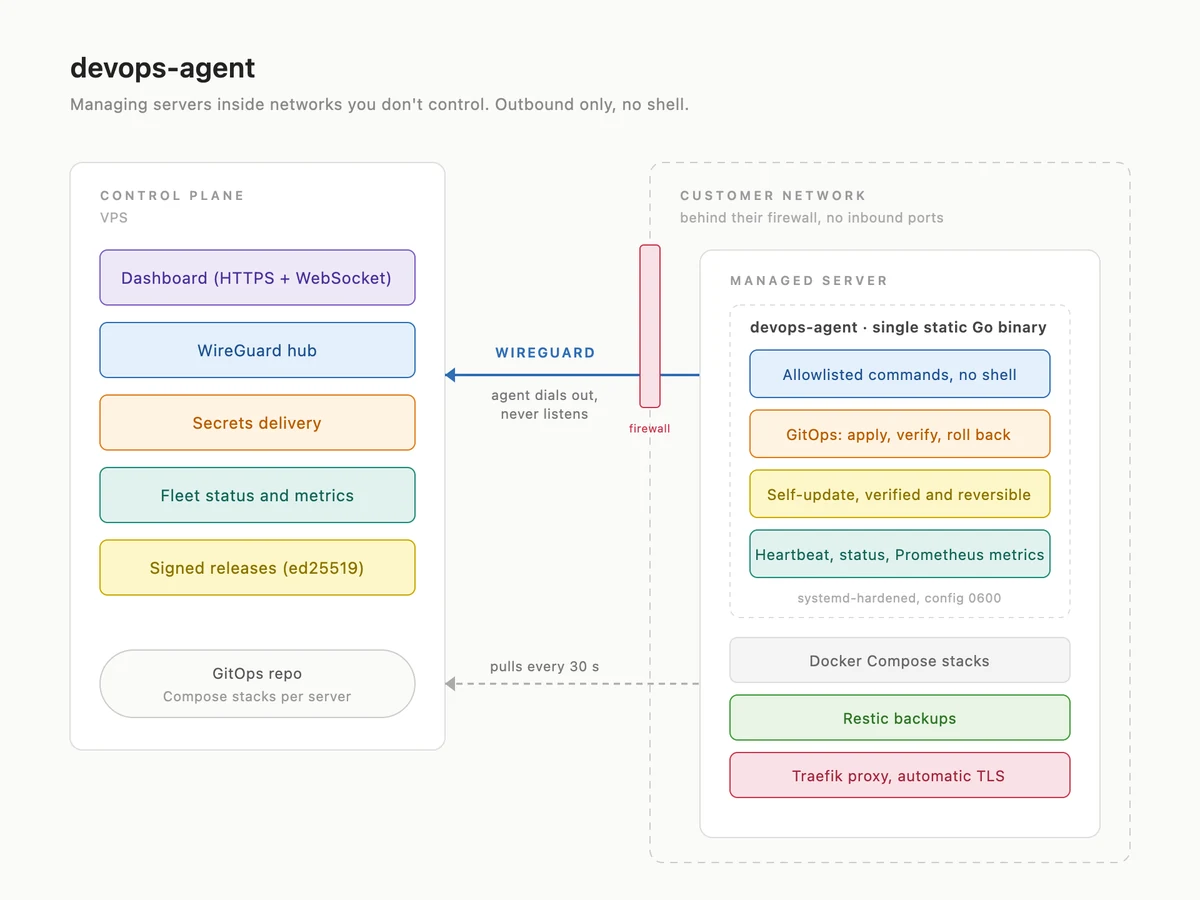
Task: Click the devops-agent page title
Action: pyautogui.click(x=163, y=68)
